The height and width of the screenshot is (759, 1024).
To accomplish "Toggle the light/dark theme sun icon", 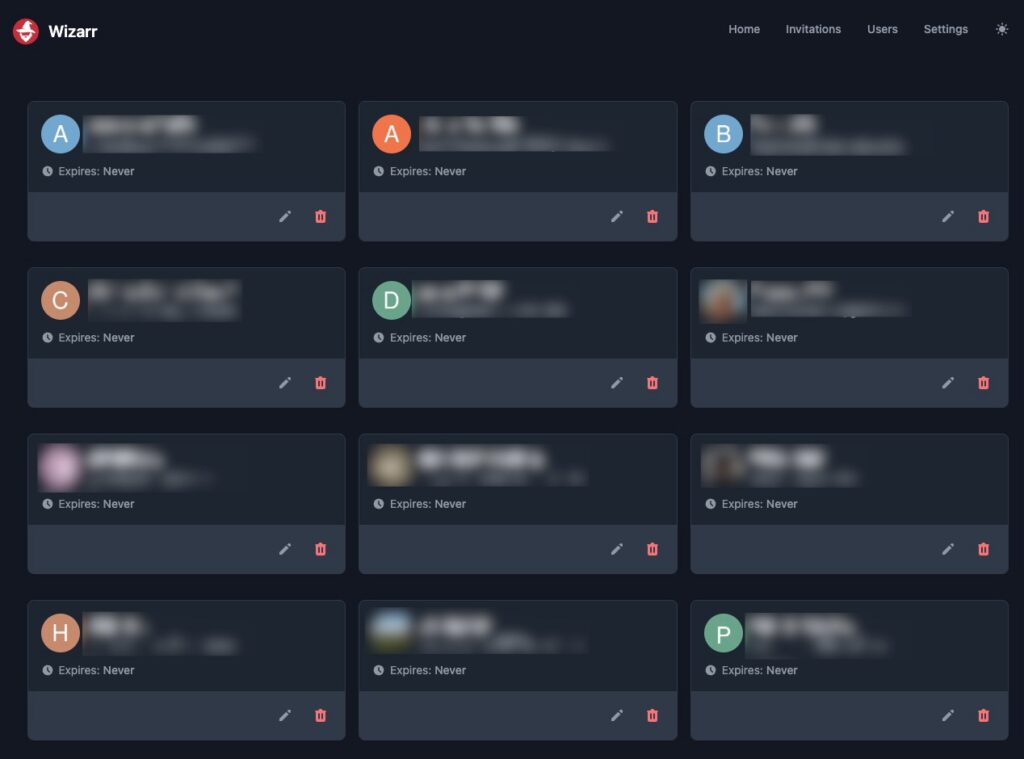I will (x=1002, y=29).
